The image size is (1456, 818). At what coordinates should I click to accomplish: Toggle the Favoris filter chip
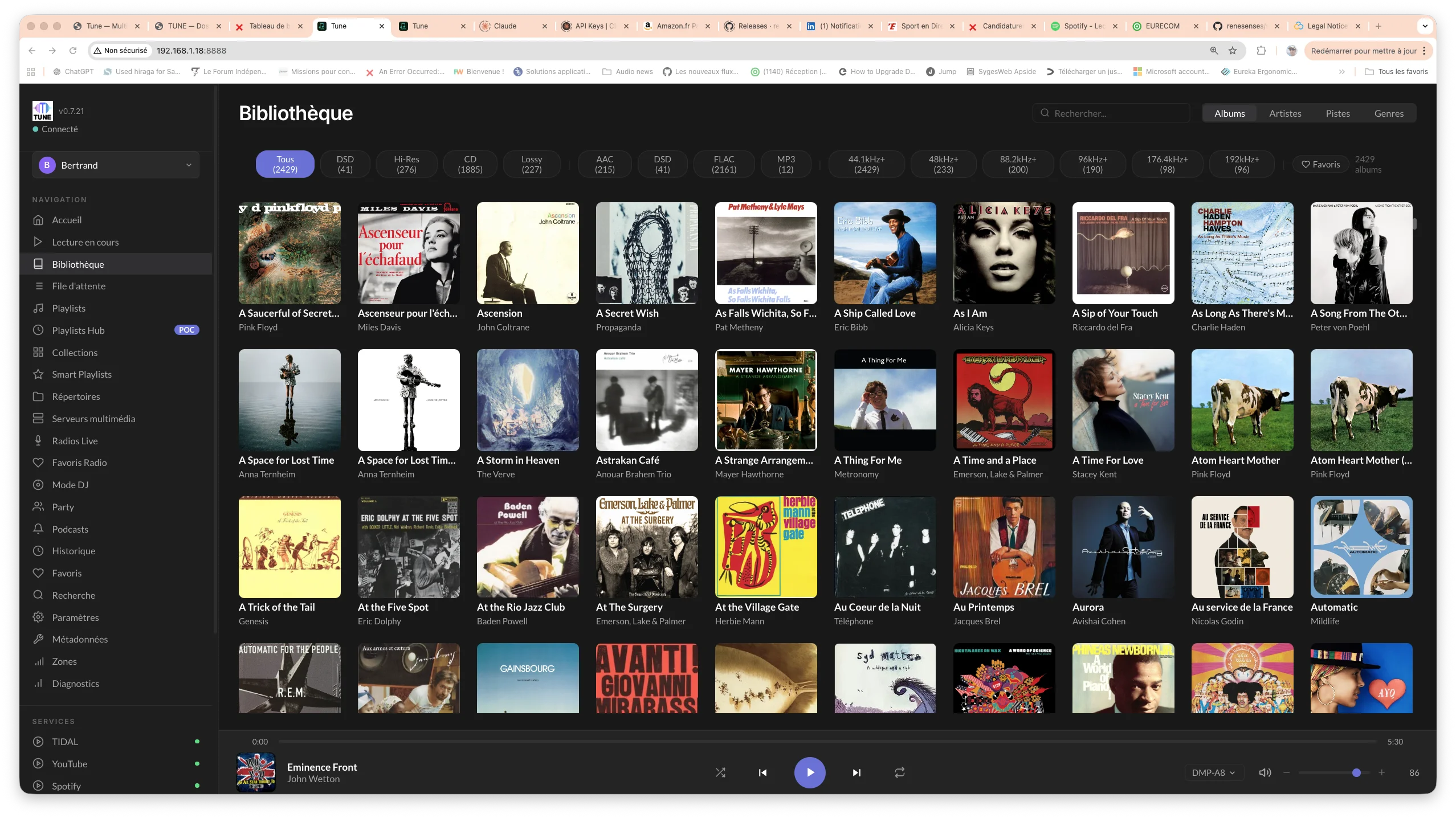[x=1320, y=165]
